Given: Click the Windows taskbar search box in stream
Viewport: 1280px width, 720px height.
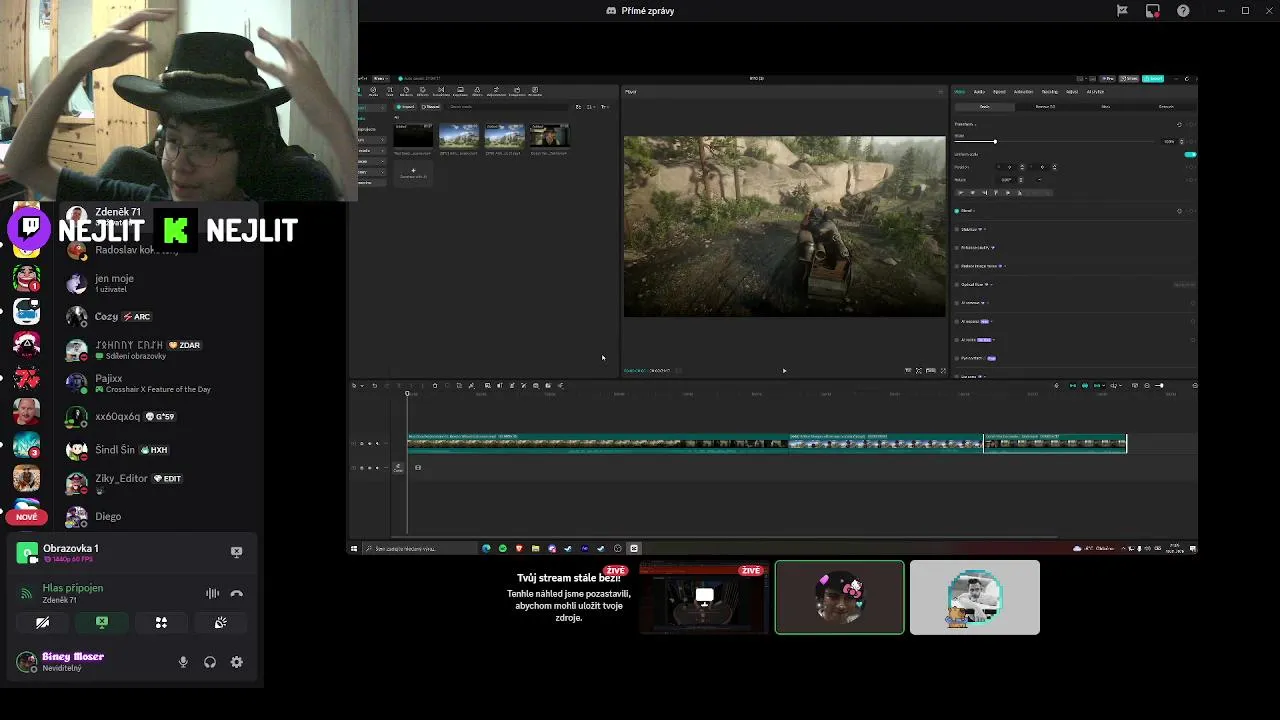Looking at the screenshot, I should point(420,548).
